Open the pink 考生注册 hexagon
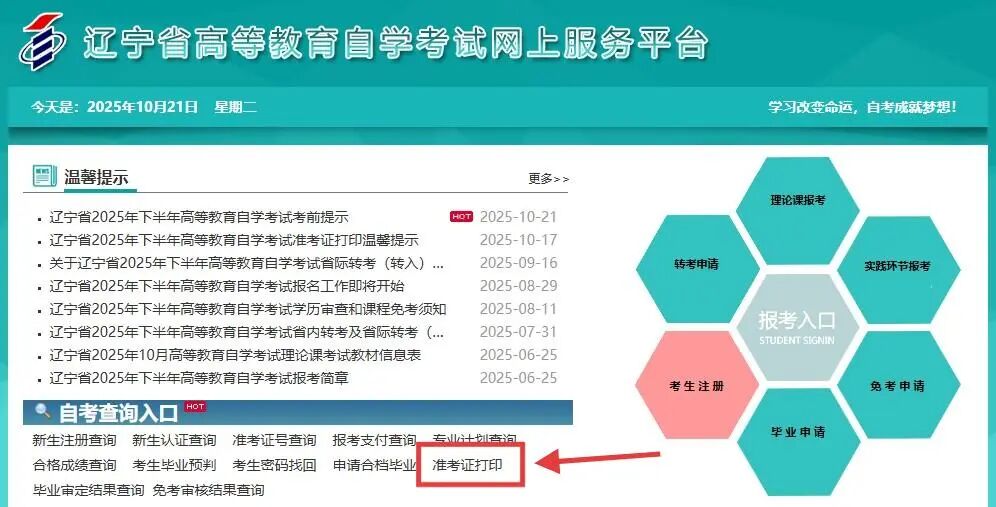 tap(696, 386)
